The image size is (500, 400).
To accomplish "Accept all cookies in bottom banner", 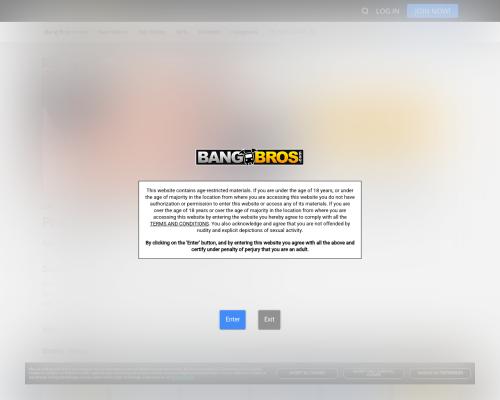I will [307, 373].
